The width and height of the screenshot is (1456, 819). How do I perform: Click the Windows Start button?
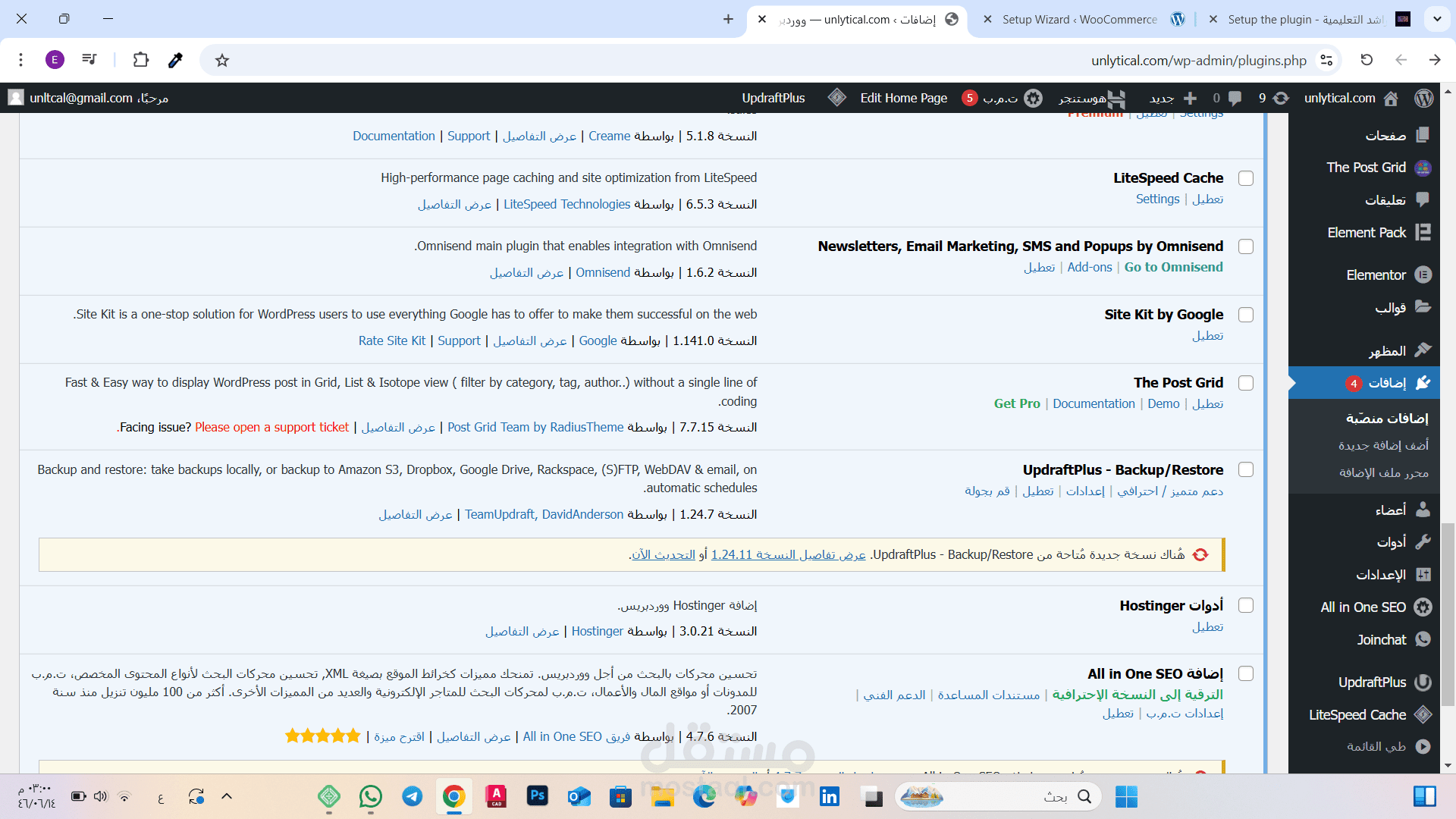click(1126, 796)
